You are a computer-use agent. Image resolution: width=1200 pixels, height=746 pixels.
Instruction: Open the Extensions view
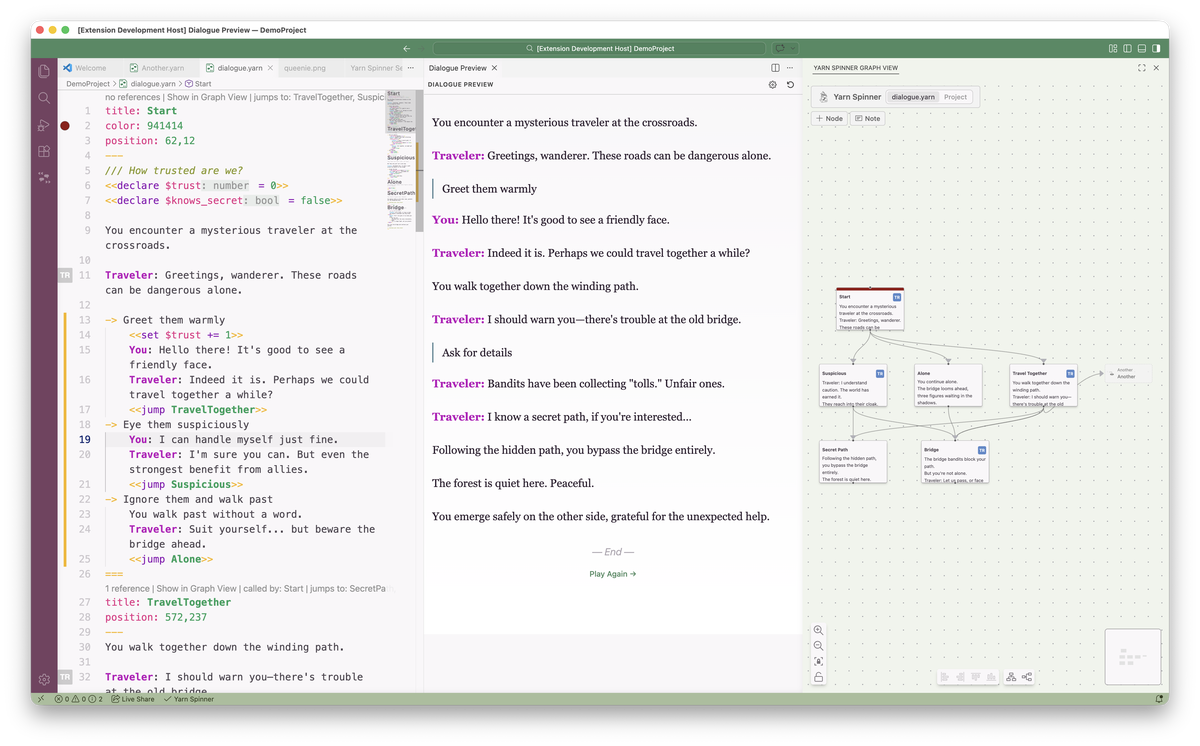coord(44,151)
